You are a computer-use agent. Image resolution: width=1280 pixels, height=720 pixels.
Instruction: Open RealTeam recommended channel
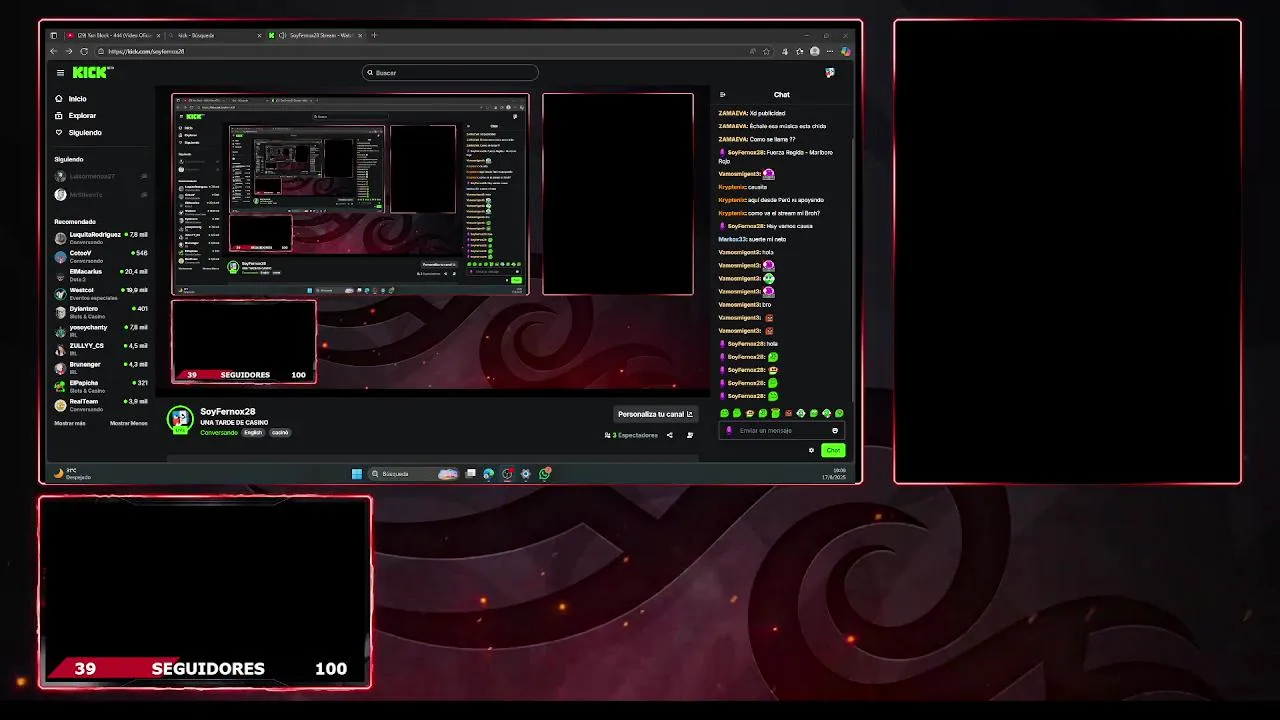[x=101, y=404]
